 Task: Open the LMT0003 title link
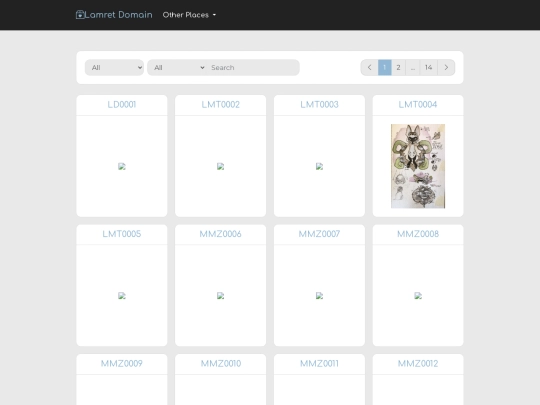click(320, 105)
